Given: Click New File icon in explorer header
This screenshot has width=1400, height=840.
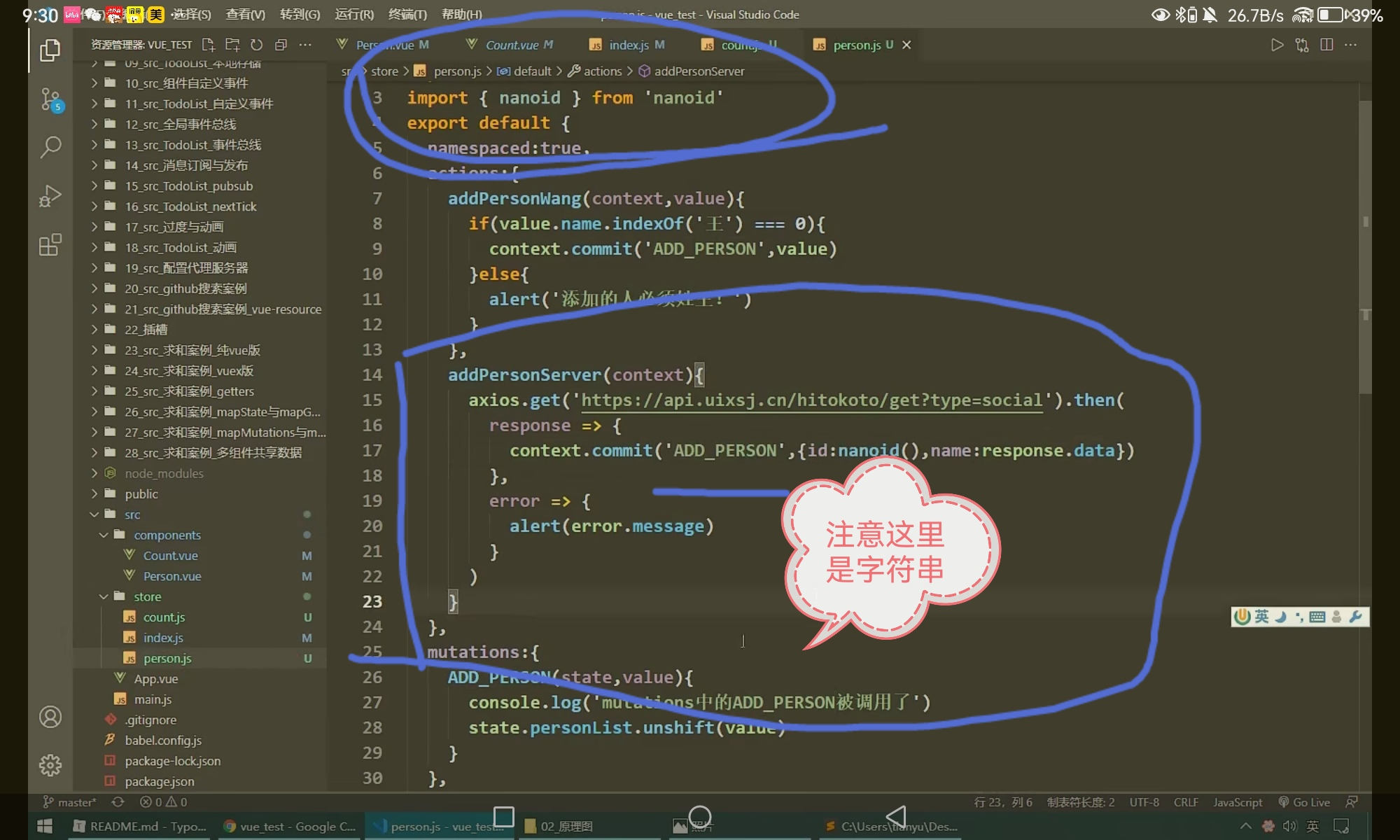Looking at the screenshot, I should (208, 45).
